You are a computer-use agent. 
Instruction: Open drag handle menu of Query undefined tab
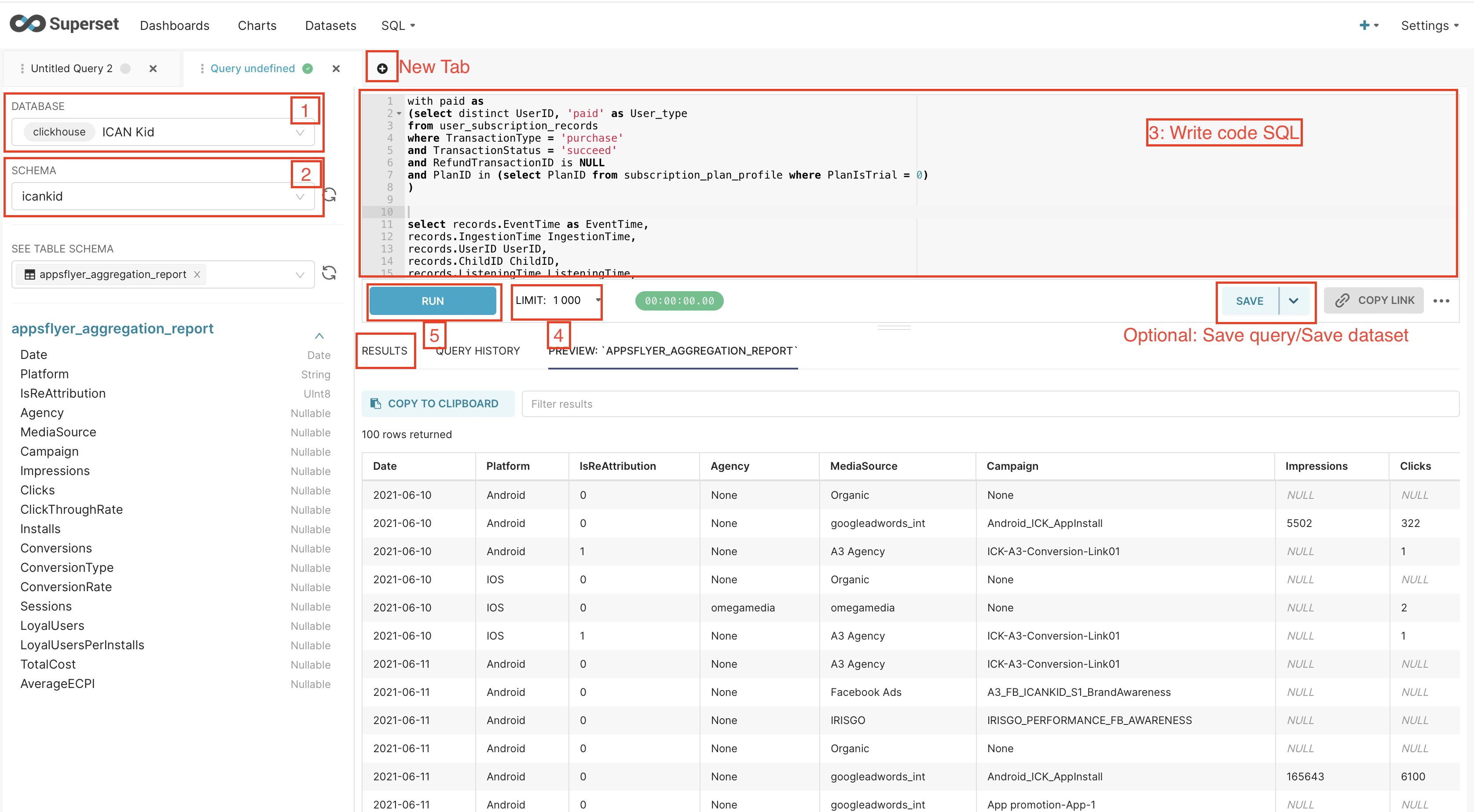click(x=202, y=69)
